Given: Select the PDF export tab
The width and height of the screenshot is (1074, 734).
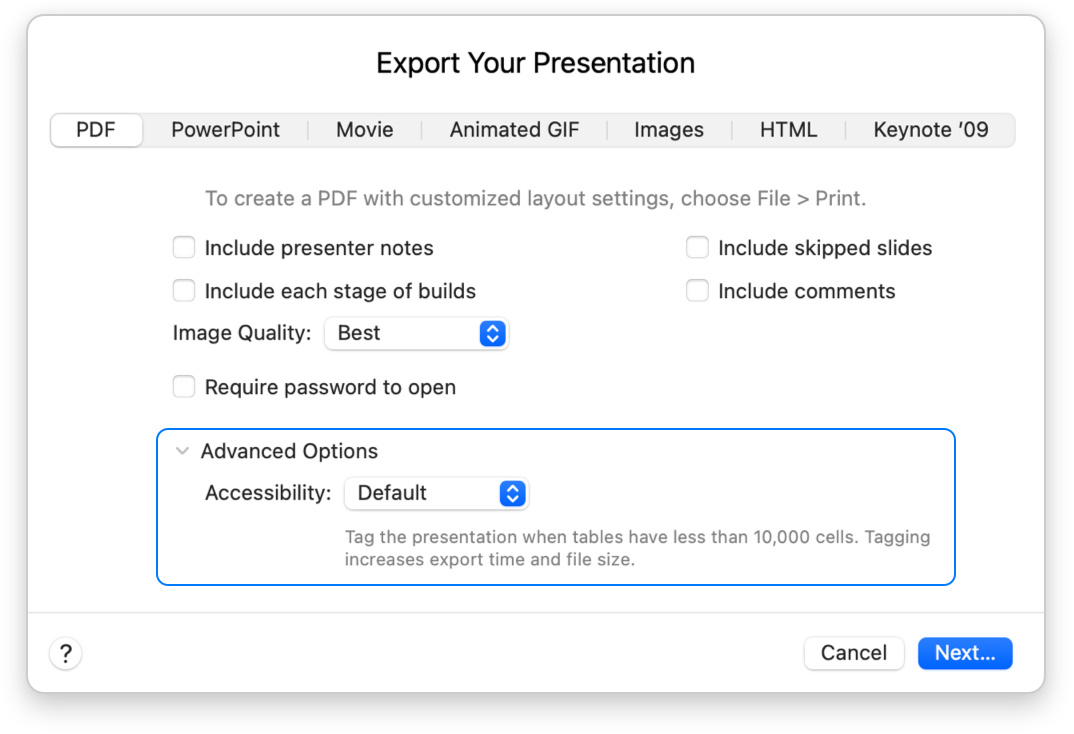Looking at the screenshot, I should tap(96, 130).
